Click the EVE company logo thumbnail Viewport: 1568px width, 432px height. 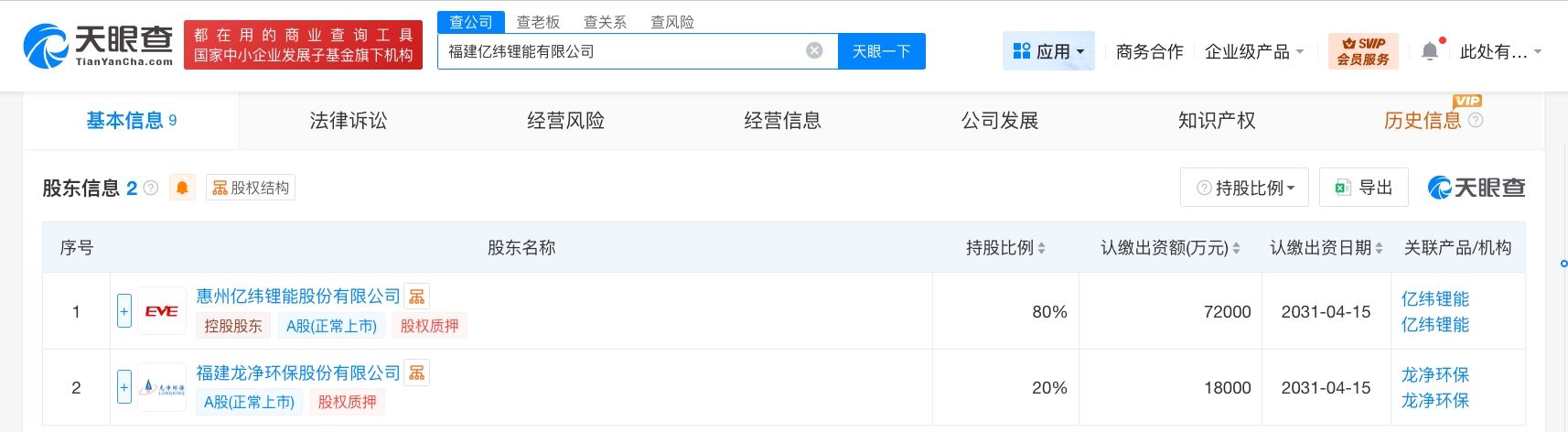[162, 311]
